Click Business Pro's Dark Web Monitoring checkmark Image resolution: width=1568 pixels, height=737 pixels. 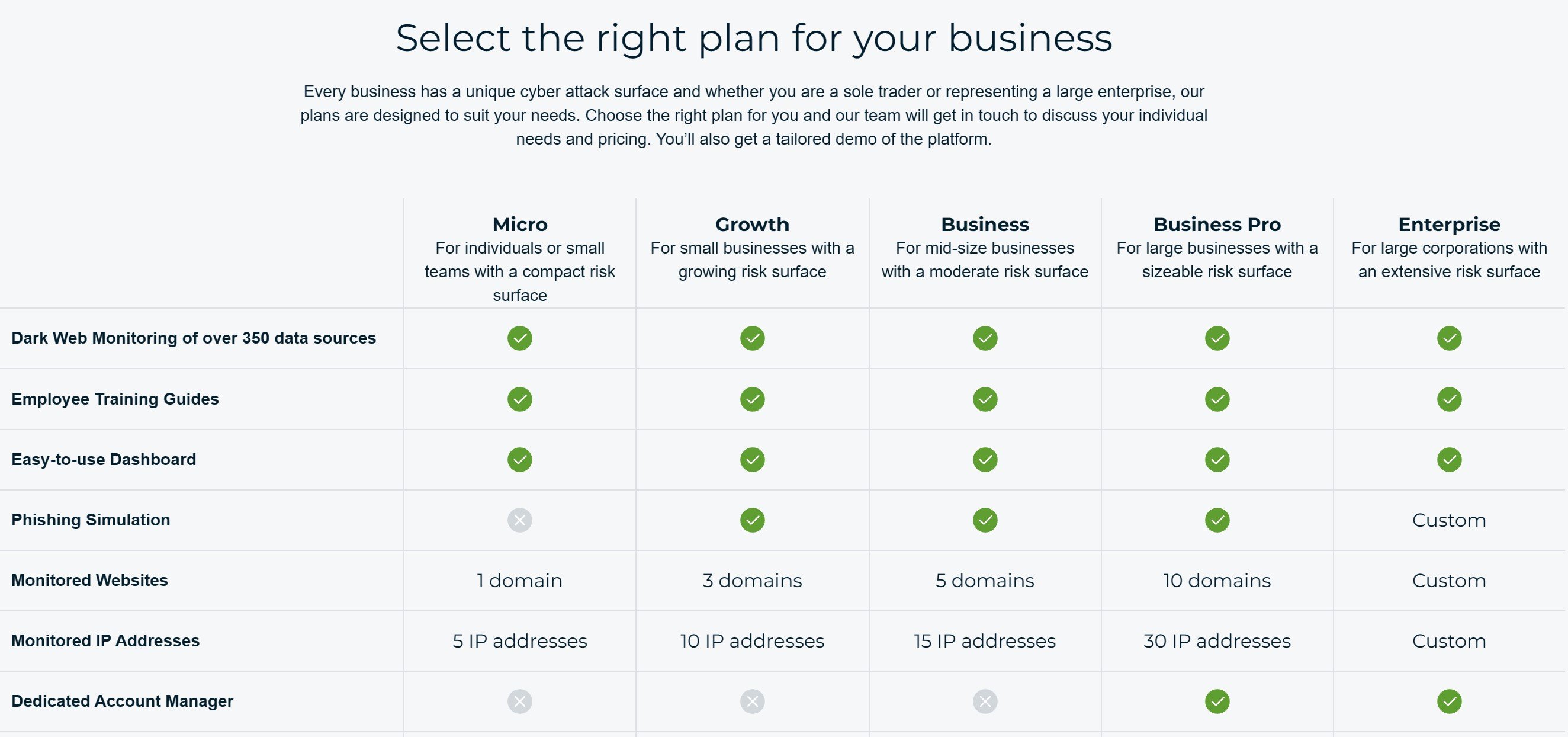1217,338
